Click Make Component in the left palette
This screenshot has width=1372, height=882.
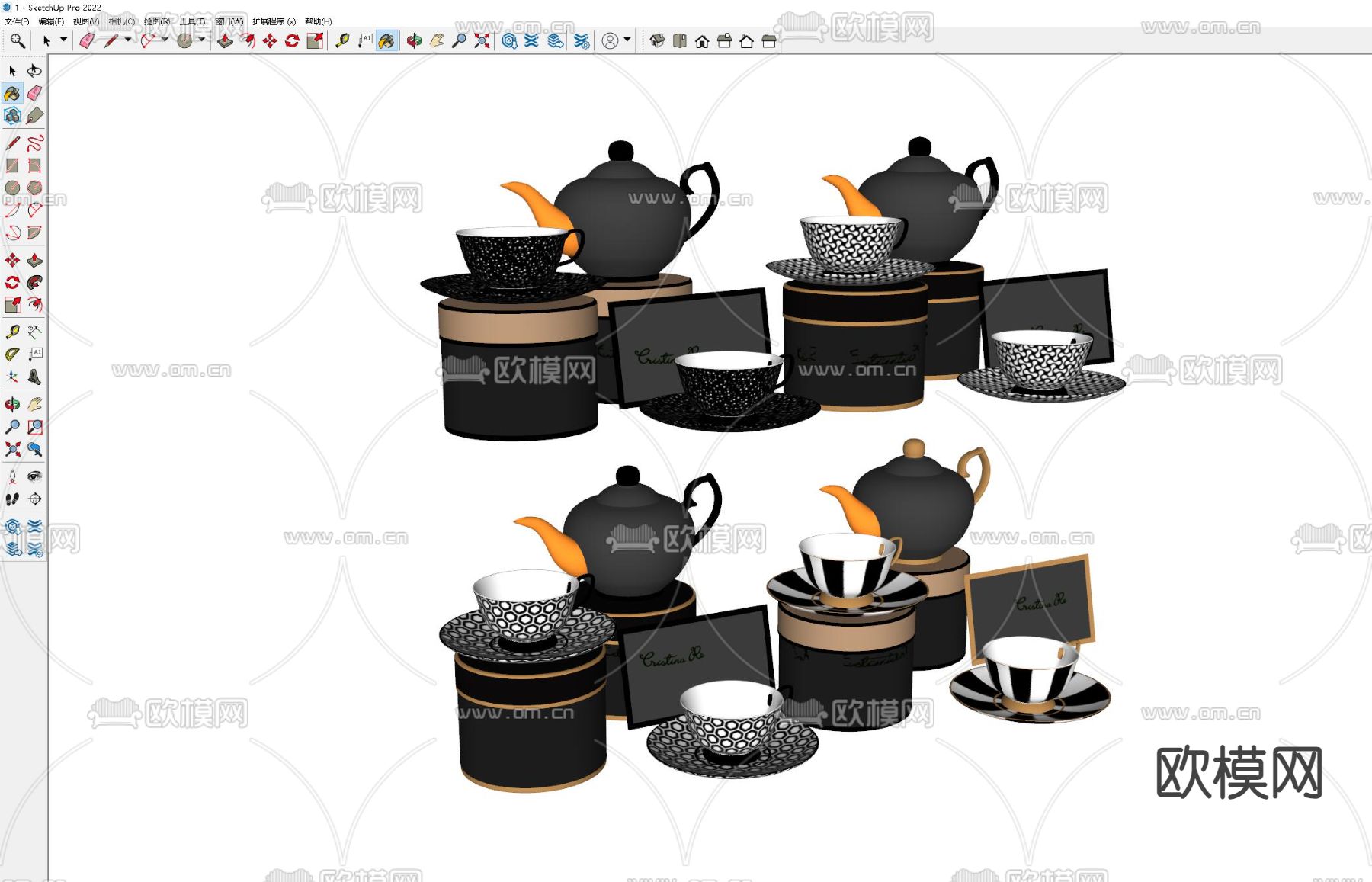click(x=12, y=116)
